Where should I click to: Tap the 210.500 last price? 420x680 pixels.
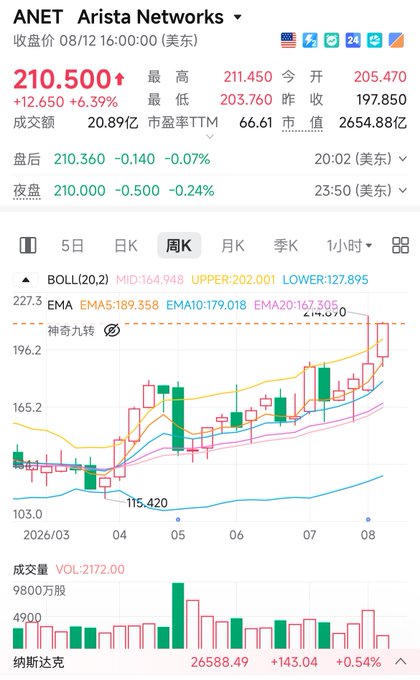pyautogui.click(x=63, y=79)
